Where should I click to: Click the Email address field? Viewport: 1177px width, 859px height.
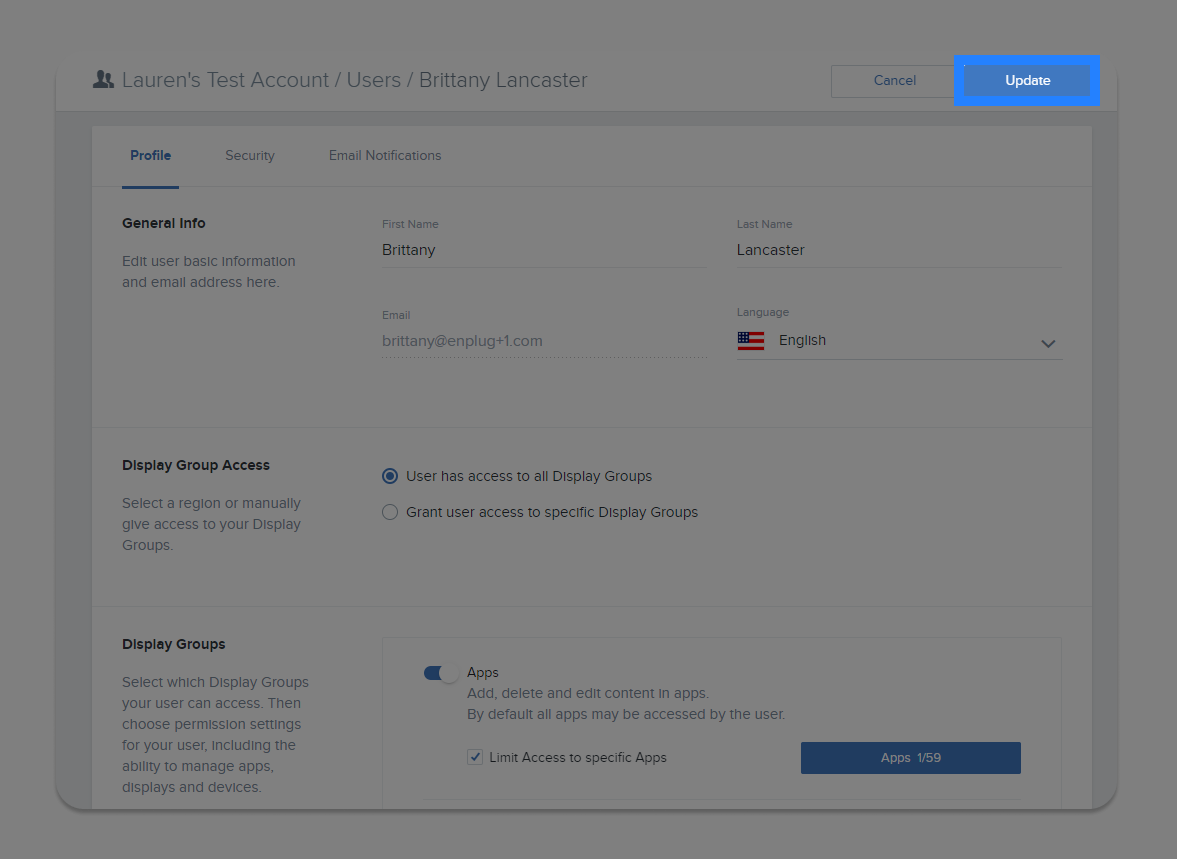coord(544,341)
